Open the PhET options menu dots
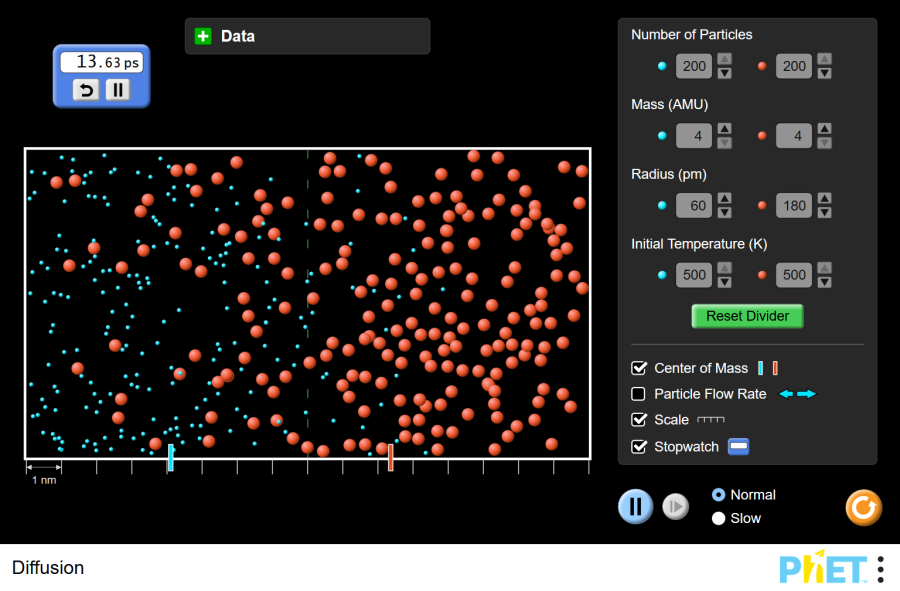The width and height of the screenshot is (900, 591). point(880,569)
